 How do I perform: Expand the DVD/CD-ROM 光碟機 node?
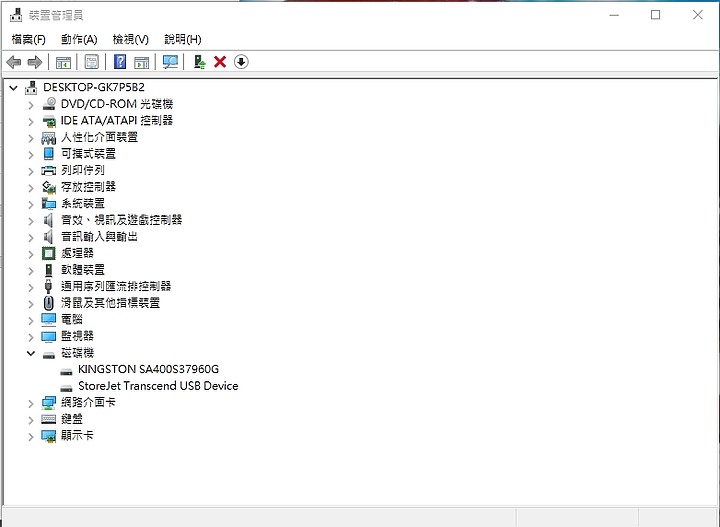tap(31, 105)
